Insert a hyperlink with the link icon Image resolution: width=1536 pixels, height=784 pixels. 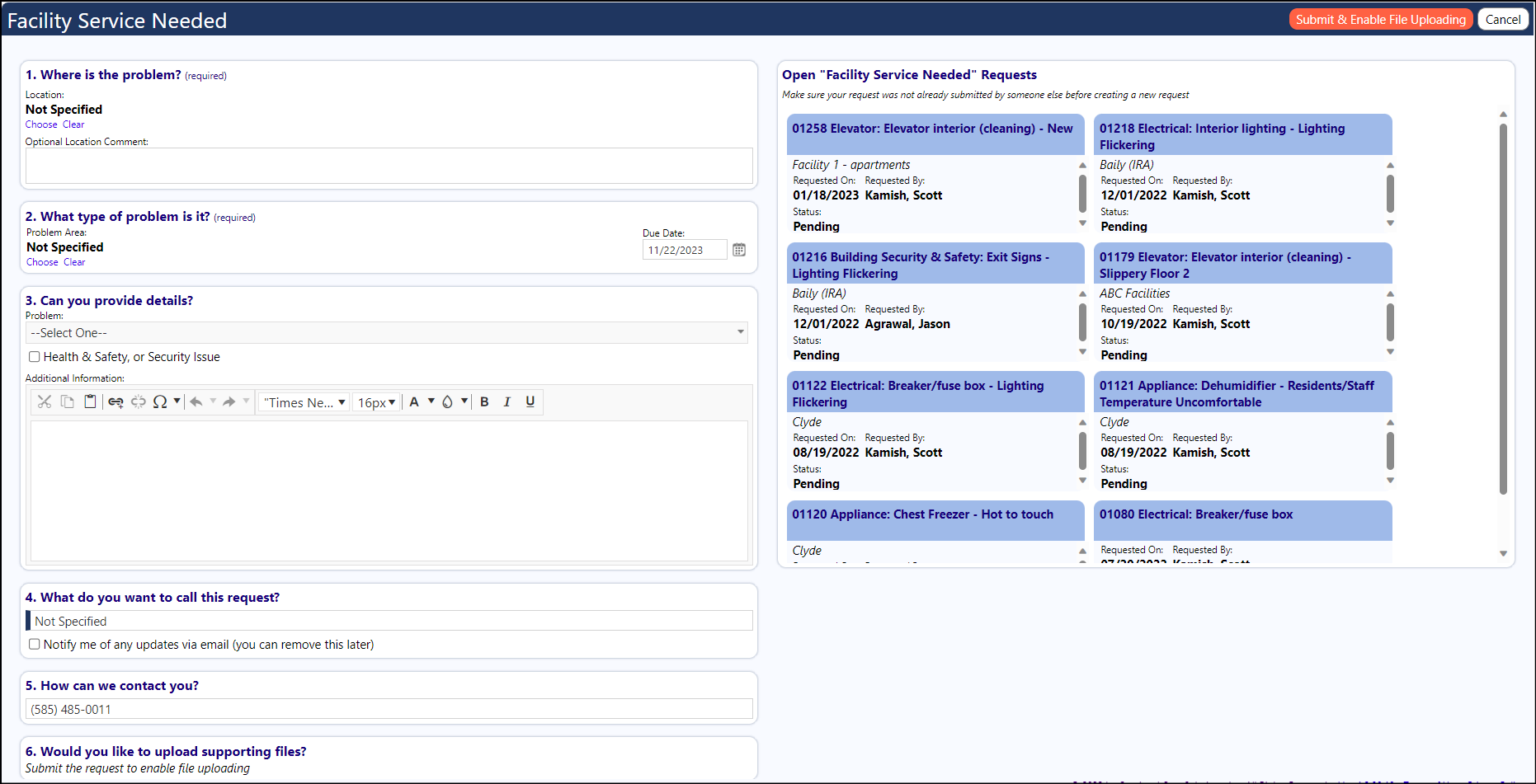(x=115, y=401)
